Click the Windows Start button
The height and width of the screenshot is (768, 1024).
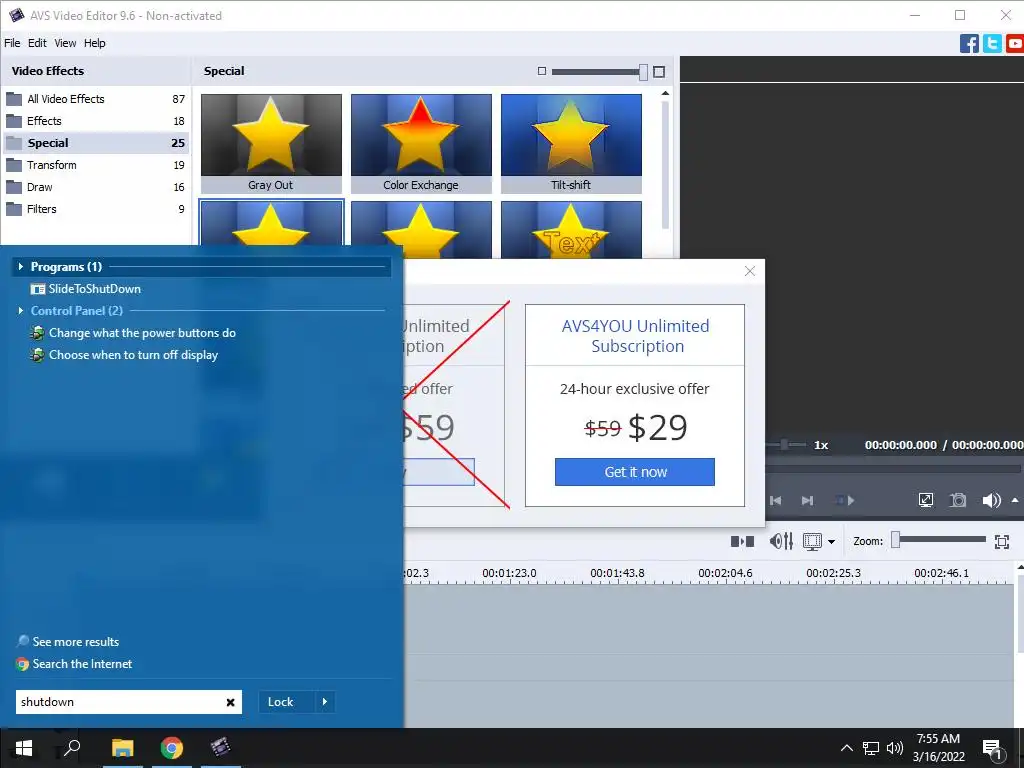click(x=24, y=748)
